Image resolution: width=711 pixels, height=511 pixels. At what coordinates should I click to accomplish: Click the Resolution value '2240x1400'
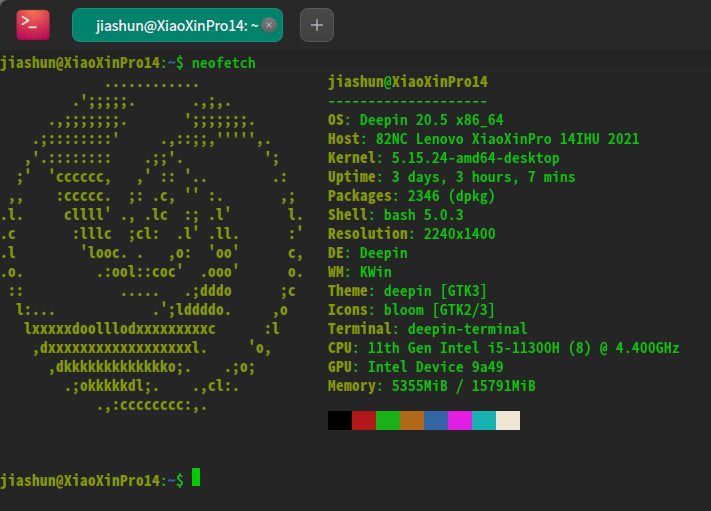(x=459, y=234)
